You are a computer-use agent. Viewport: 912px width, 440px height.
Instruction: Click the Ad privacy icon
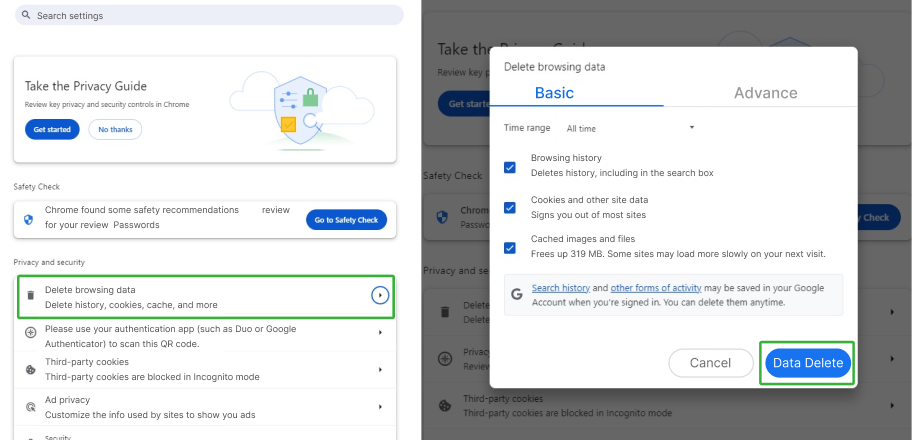pyautogui.click(x=31, y=407)
